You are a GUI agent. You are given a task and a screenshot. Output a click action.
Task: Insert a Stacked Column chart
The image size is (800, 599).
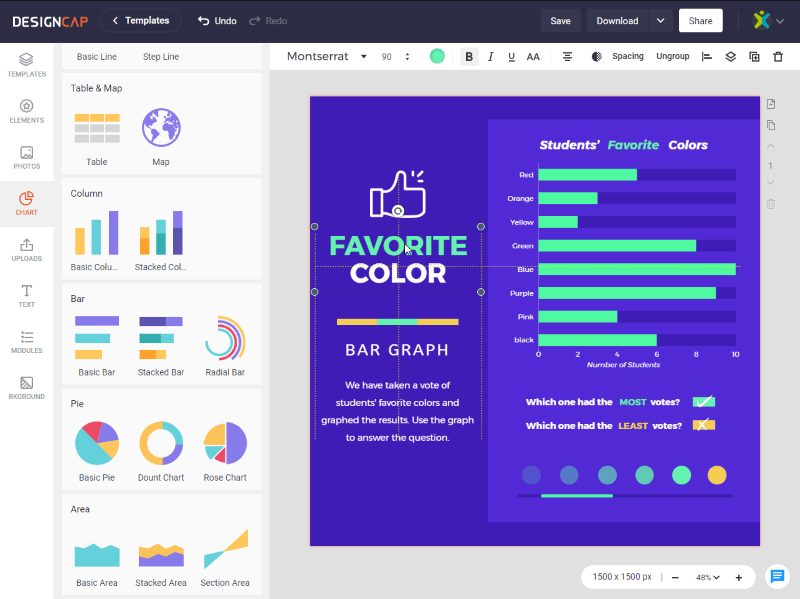tap(161, 240)
